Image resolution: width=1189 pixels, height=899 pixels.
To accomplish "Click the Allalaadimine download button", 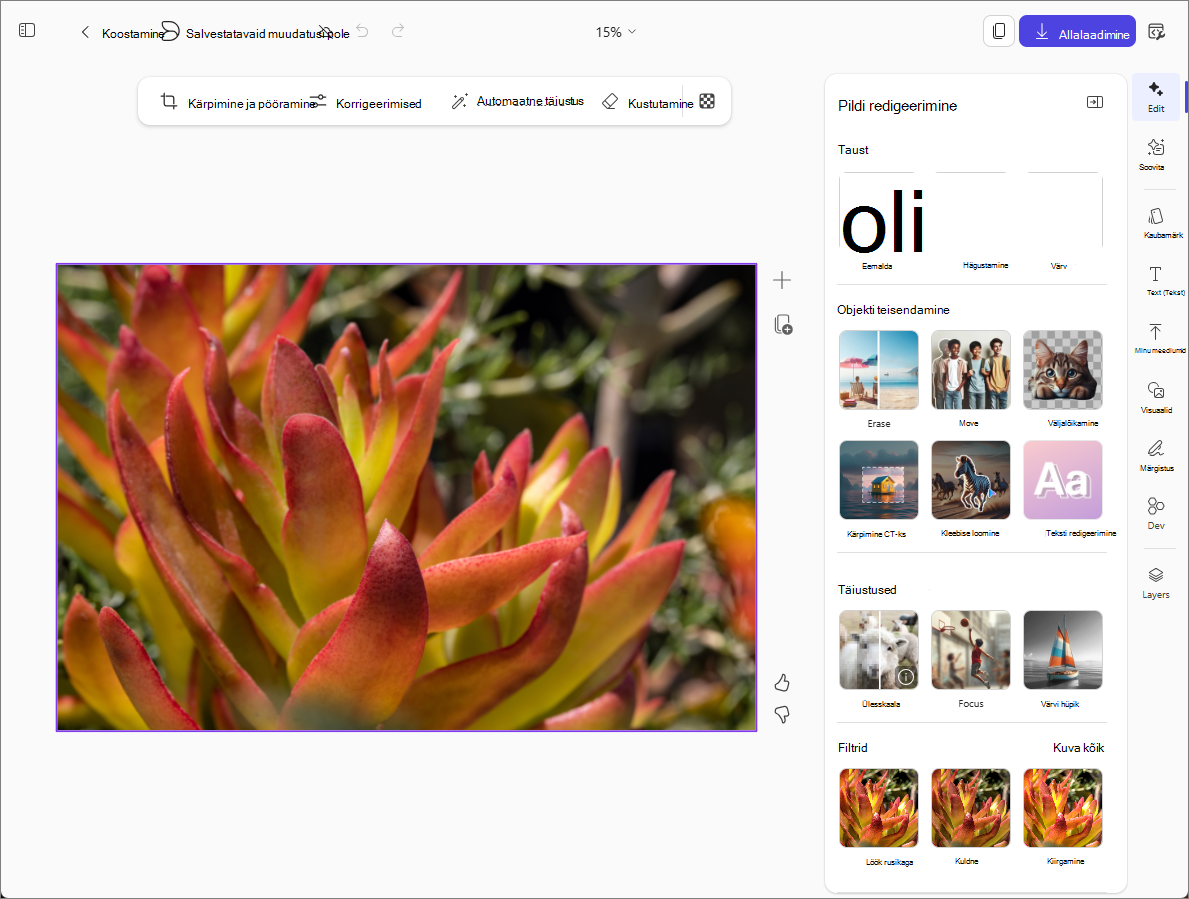I will click(x=1077, y=32).
